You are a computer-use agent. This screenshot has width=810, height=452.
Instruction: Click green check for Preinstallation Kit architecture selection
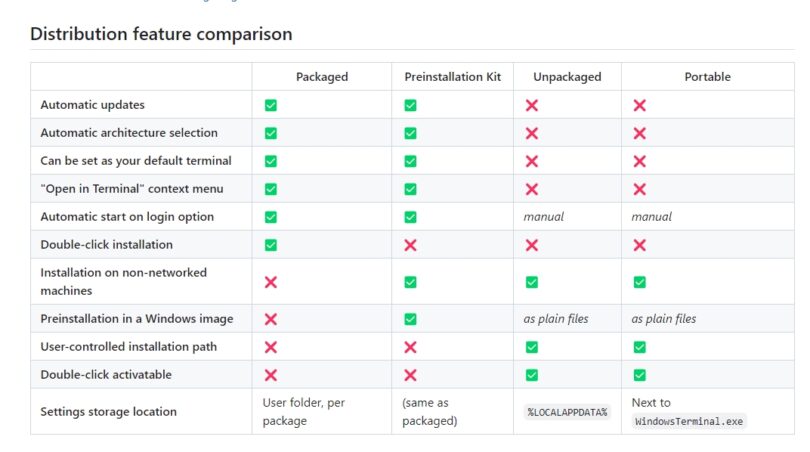click(410, 133)
